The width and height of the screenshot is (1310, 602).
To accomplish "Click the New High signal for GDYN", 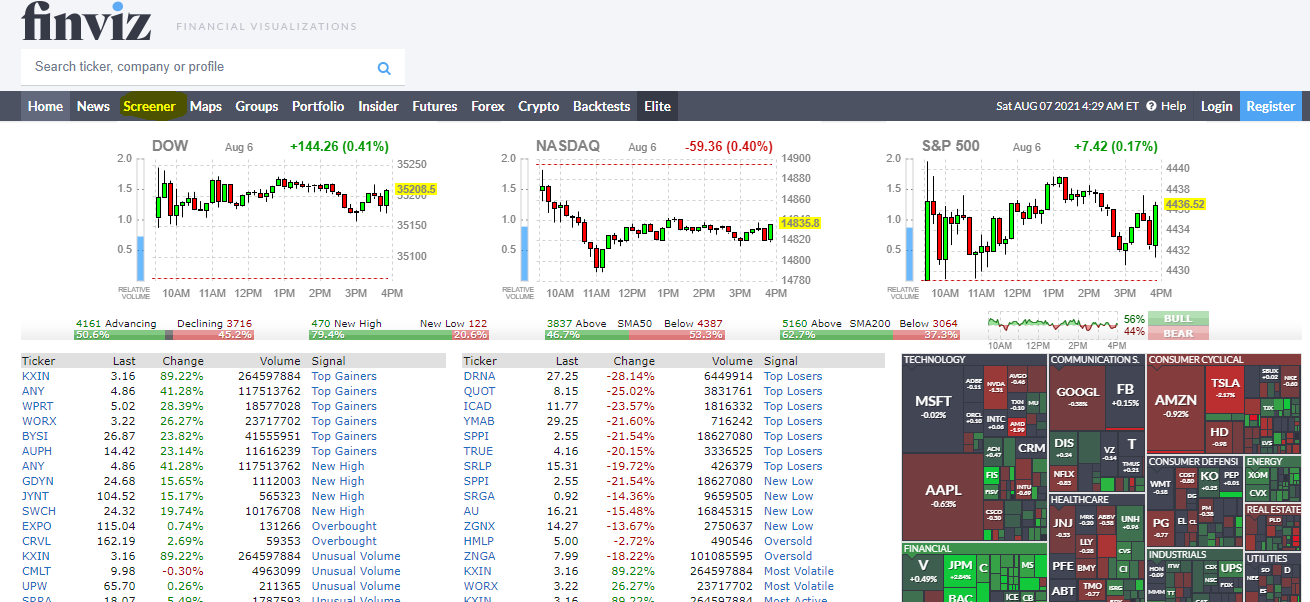I will (x=338, y=481).
